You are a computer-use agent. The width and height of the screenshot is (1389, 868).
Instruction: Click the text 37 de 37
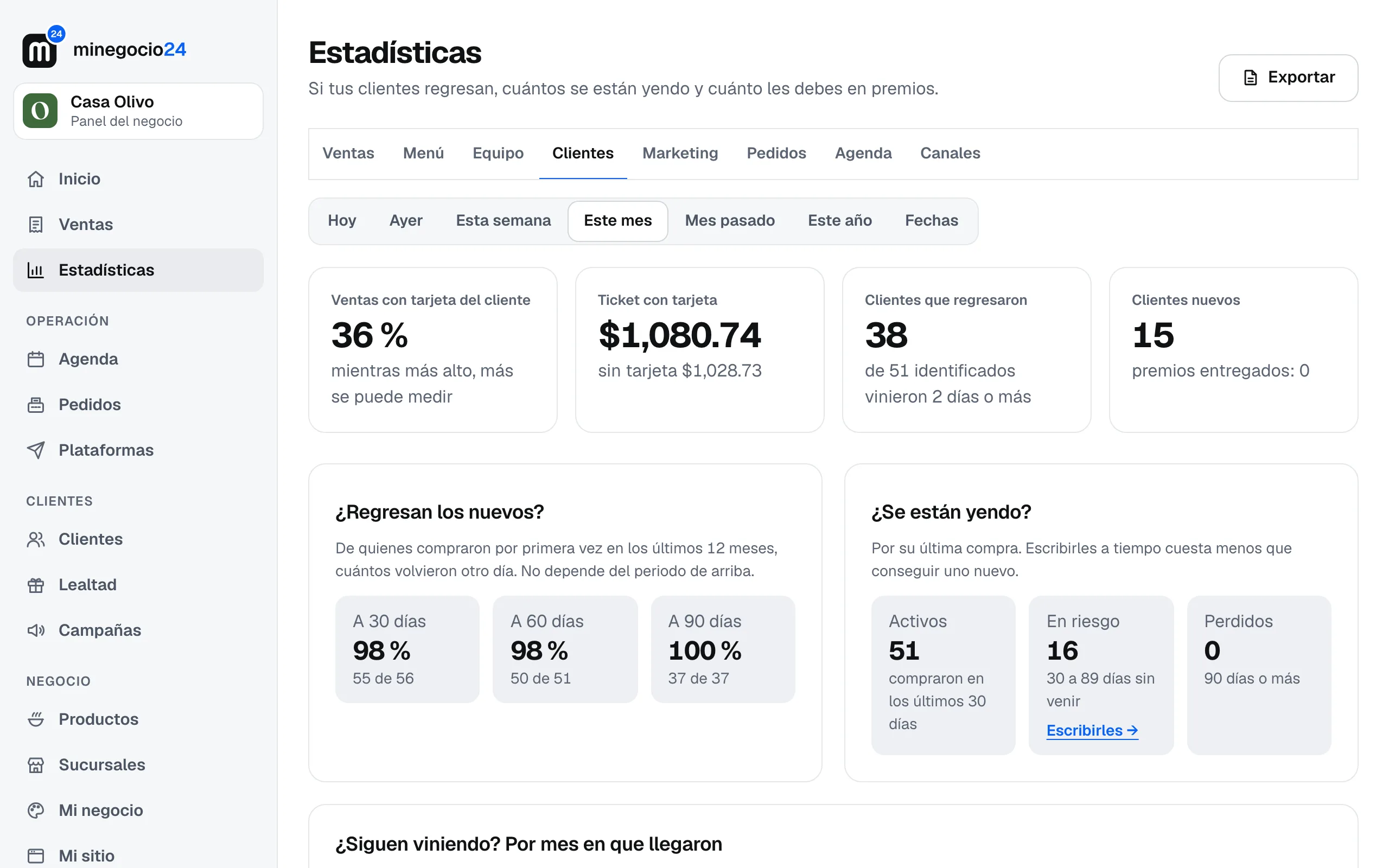[x=698, y=679]
